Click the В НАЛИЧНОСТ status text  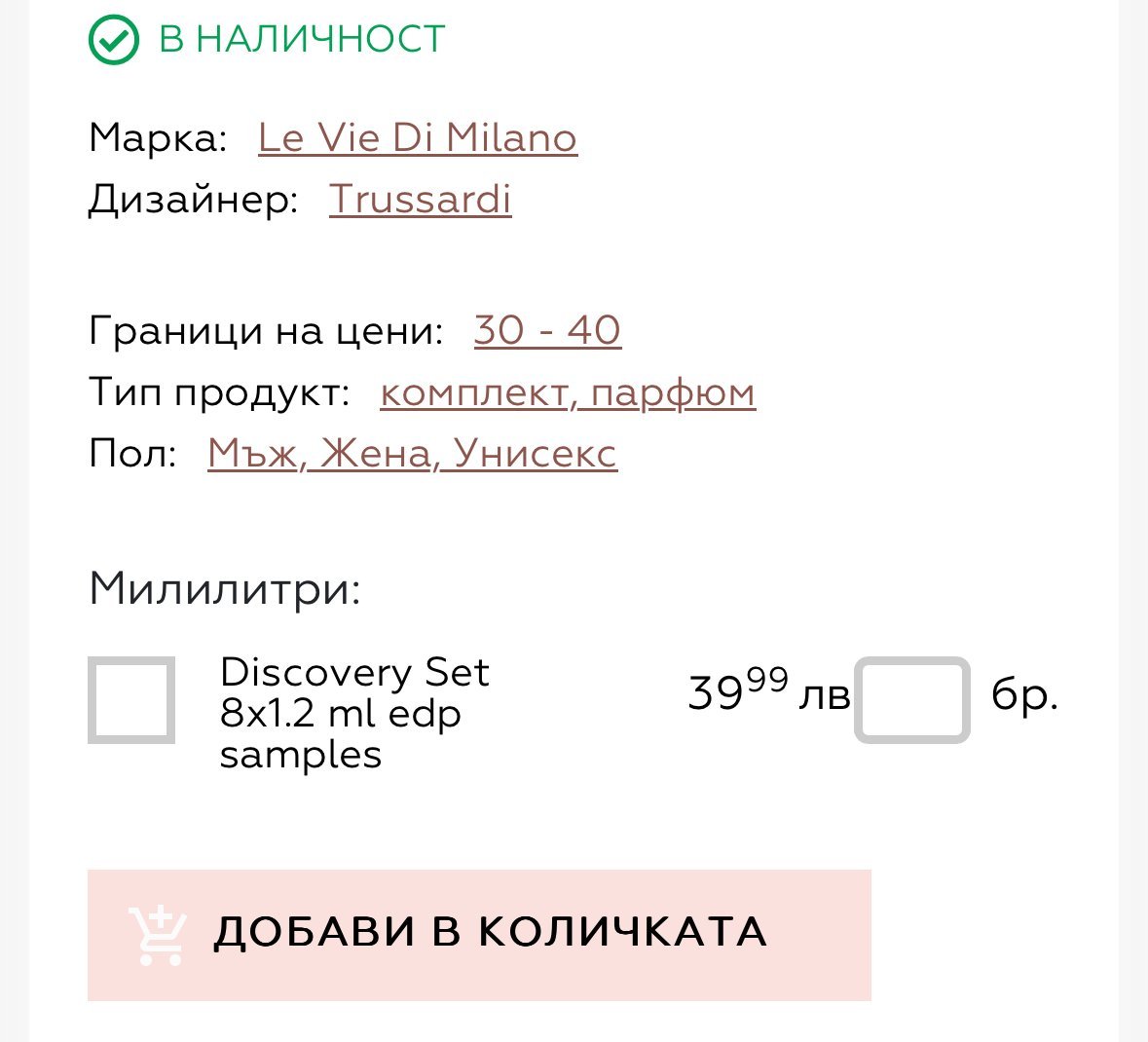coord(302,39)
